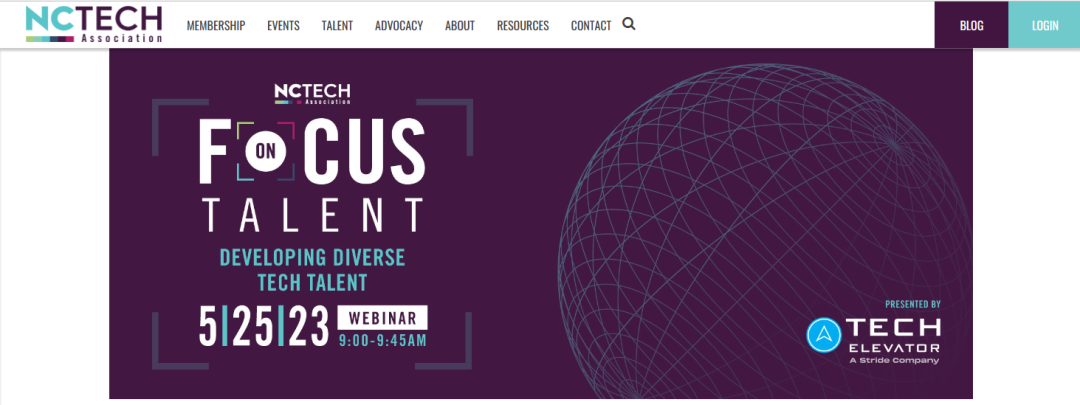Open the Advocacy menu

(399, 25)
